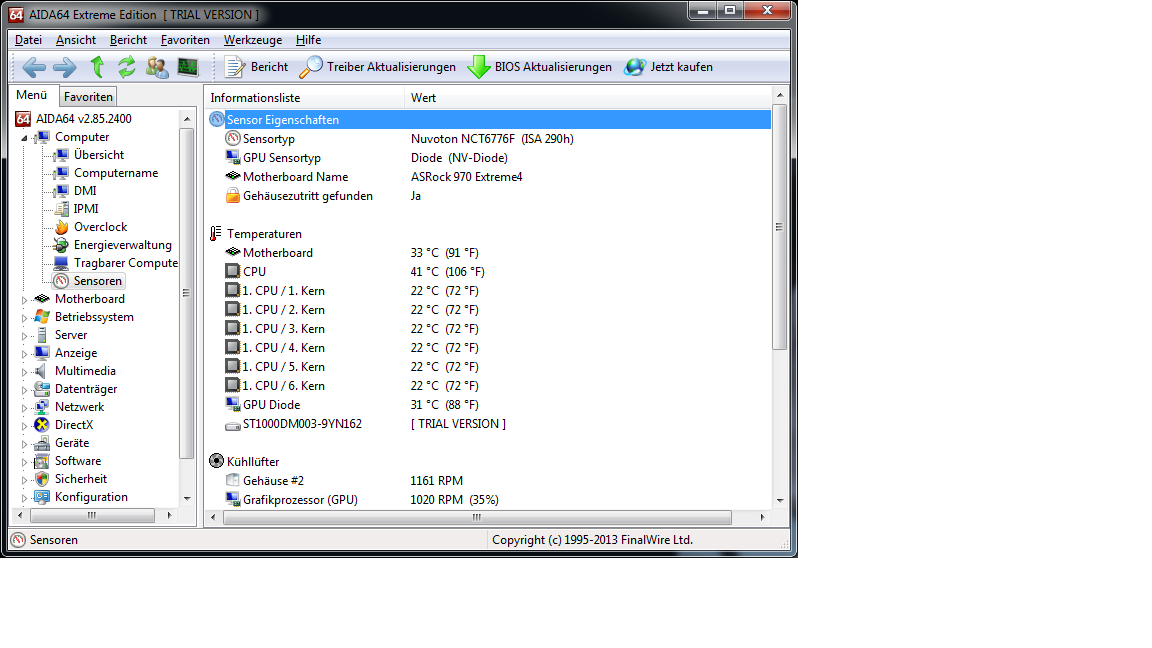Select the Temperaturen group row
Viewport: 1152px width, 648px height.
coord(489,234)
